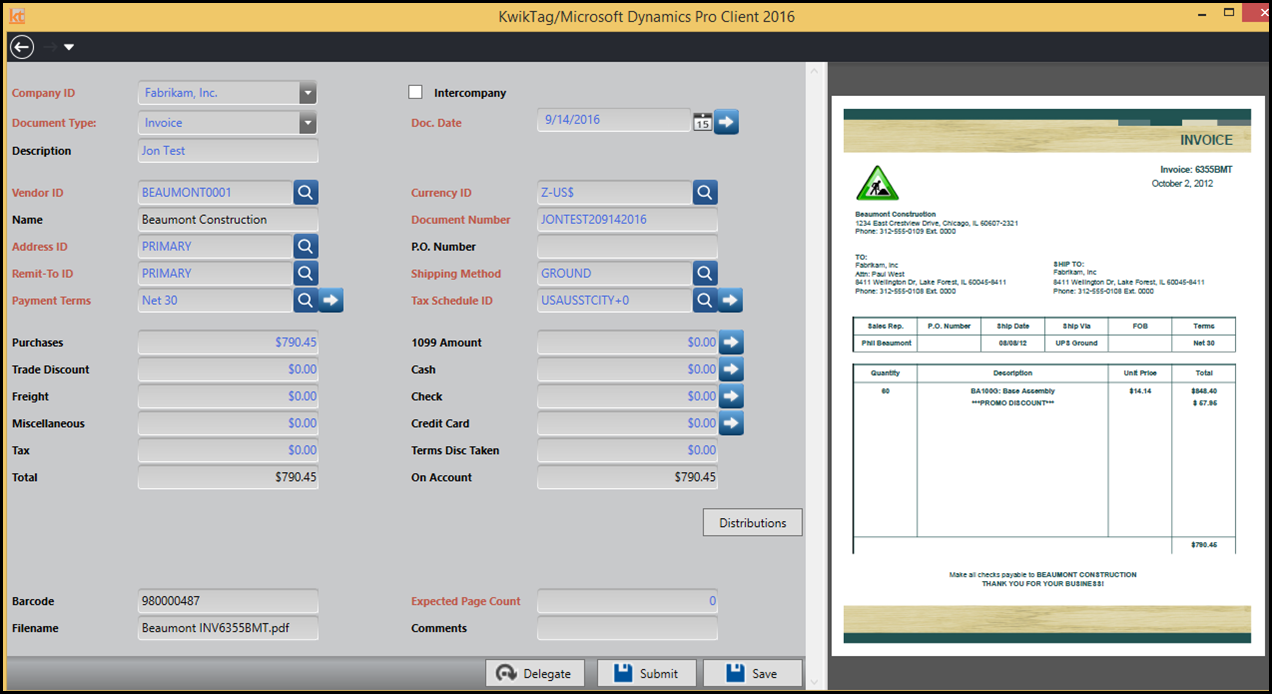This screenshot has width=1272, height=694.
Task: Submit the invoice document
Action: click(646, 673)
